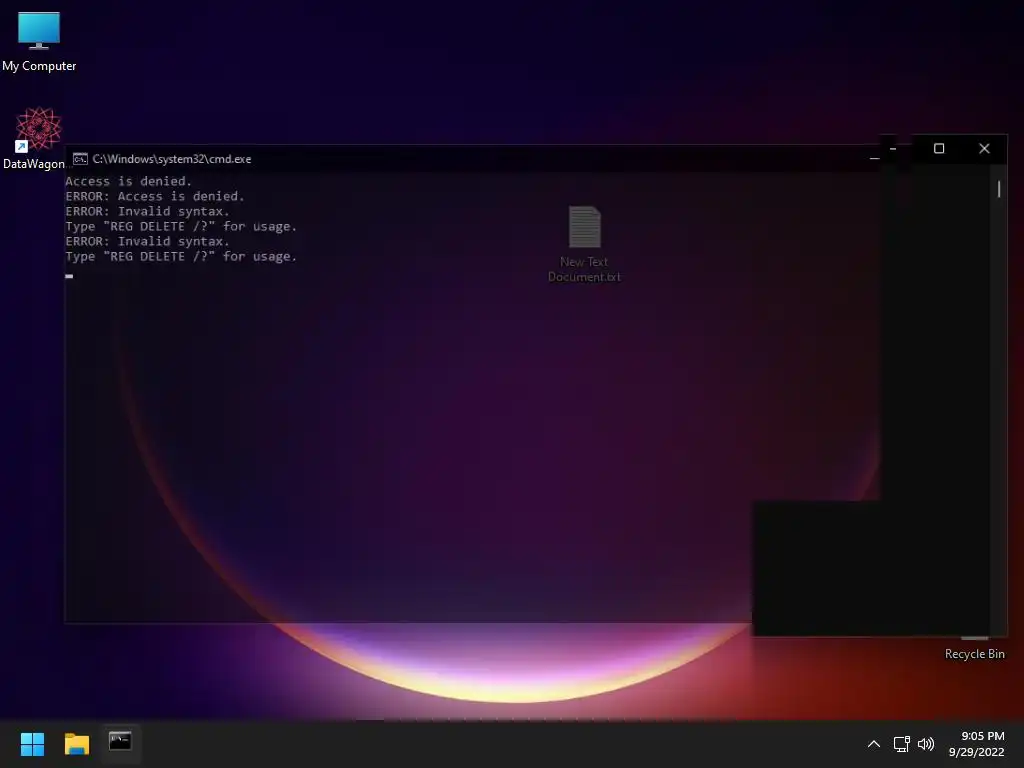Minimize the rear dark window
The width and height of the screenshot is (1024, 768).
click(893, 149)
